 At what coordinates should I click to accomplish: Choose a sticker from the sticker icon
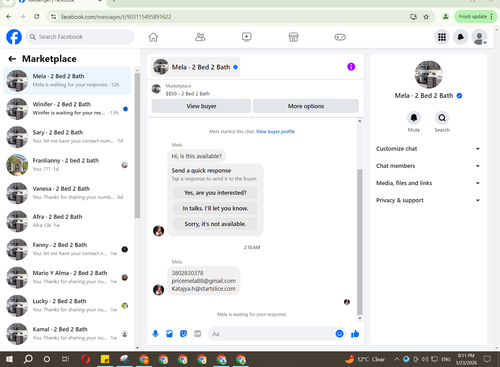coord(183,334)
